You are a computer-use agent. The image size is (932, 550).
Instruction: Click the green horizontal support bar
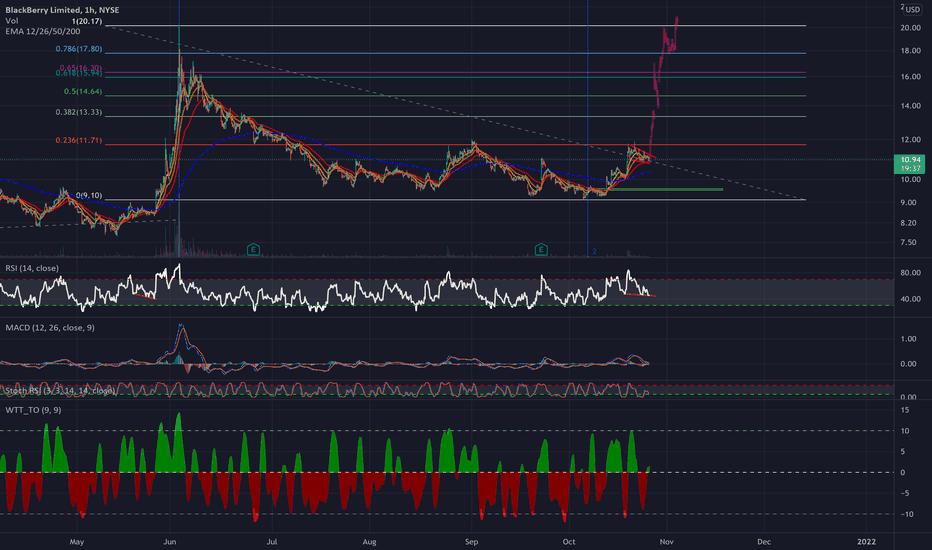(665, 190)
